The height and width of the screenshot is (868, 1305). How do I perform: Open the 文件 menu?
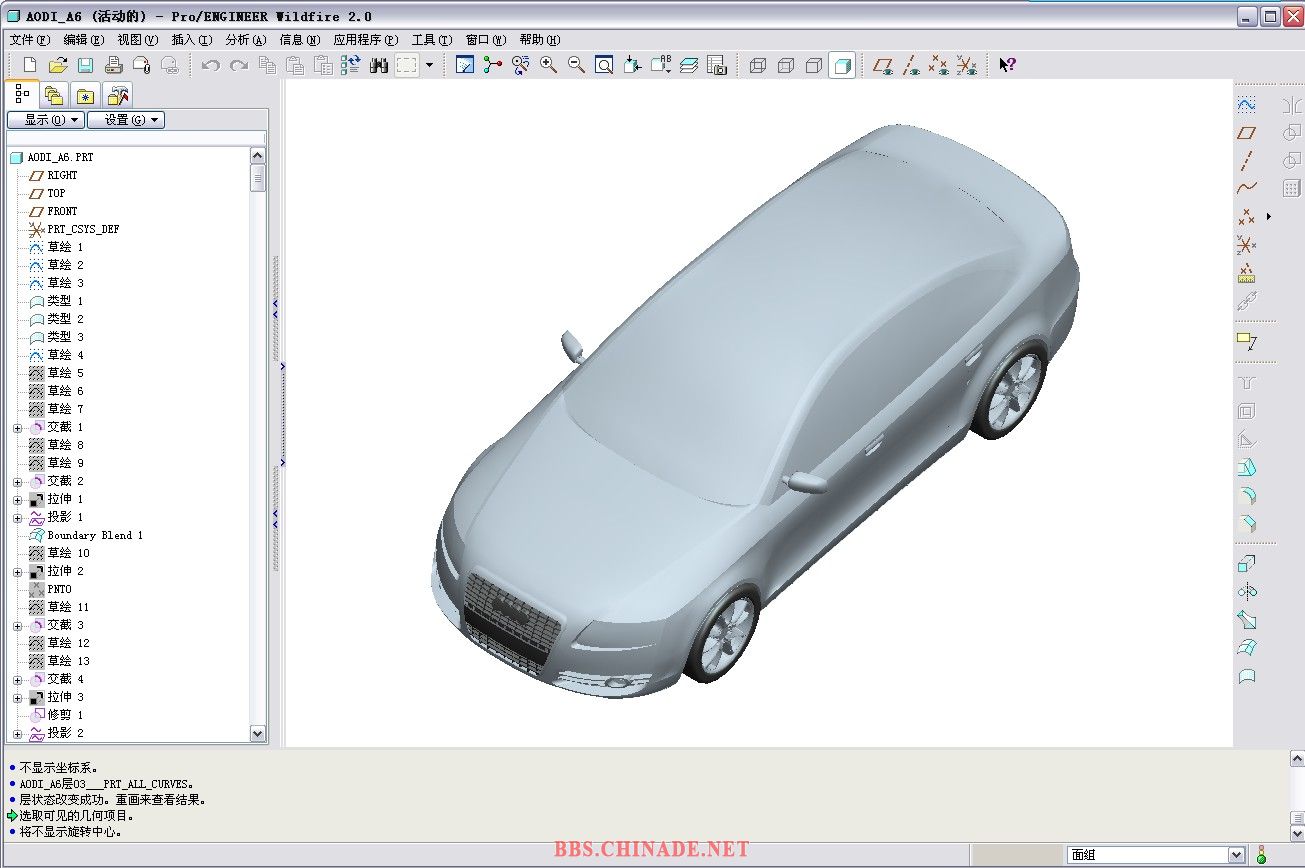tap(29, 40)
